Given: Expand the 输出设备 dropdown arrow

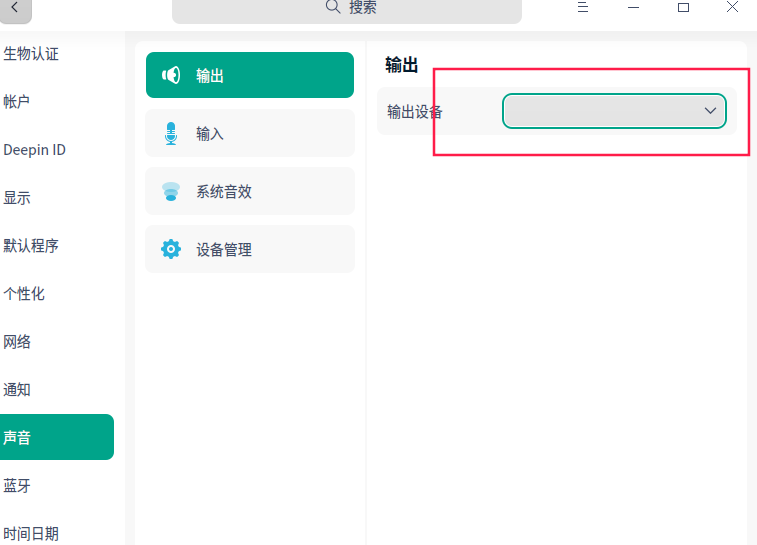Looking at the screenshot, I should point(710,111).
